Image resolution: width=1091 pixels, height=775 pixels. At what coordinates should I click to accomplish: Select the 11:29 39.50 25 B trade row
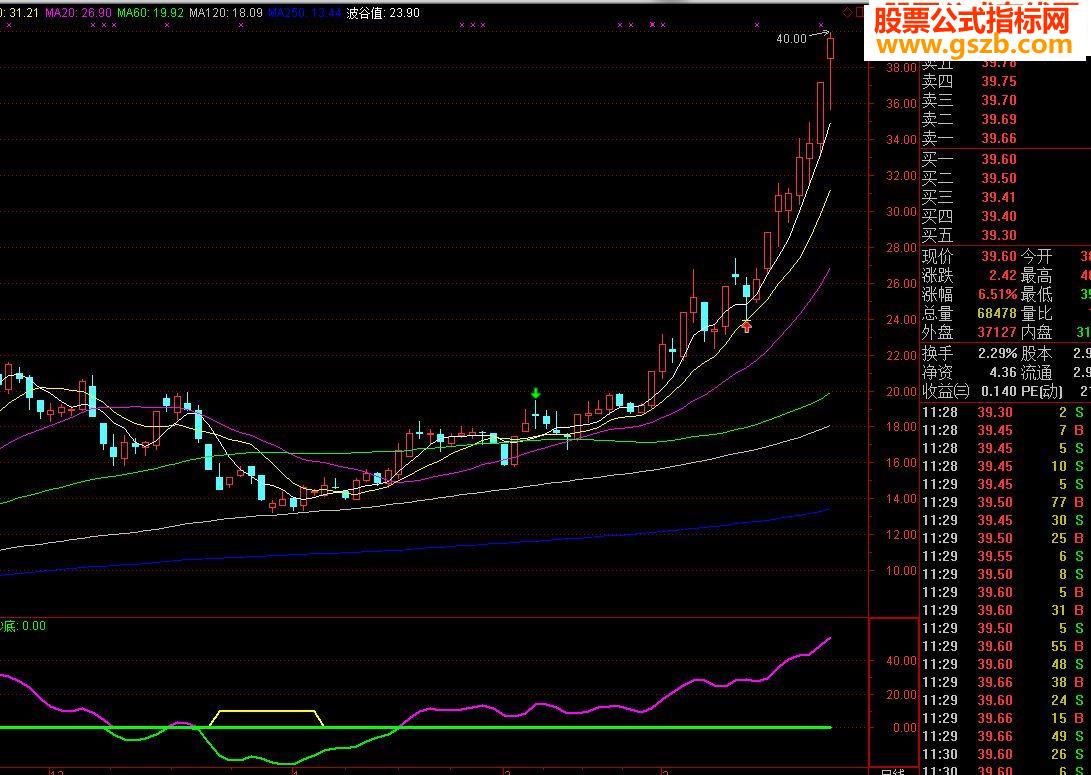click(1005, 538)
